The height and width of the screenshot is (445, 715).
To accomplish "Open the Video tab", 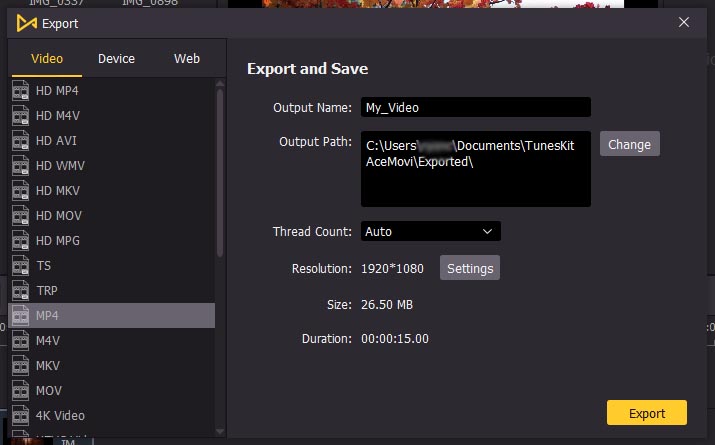I will 47,59.
